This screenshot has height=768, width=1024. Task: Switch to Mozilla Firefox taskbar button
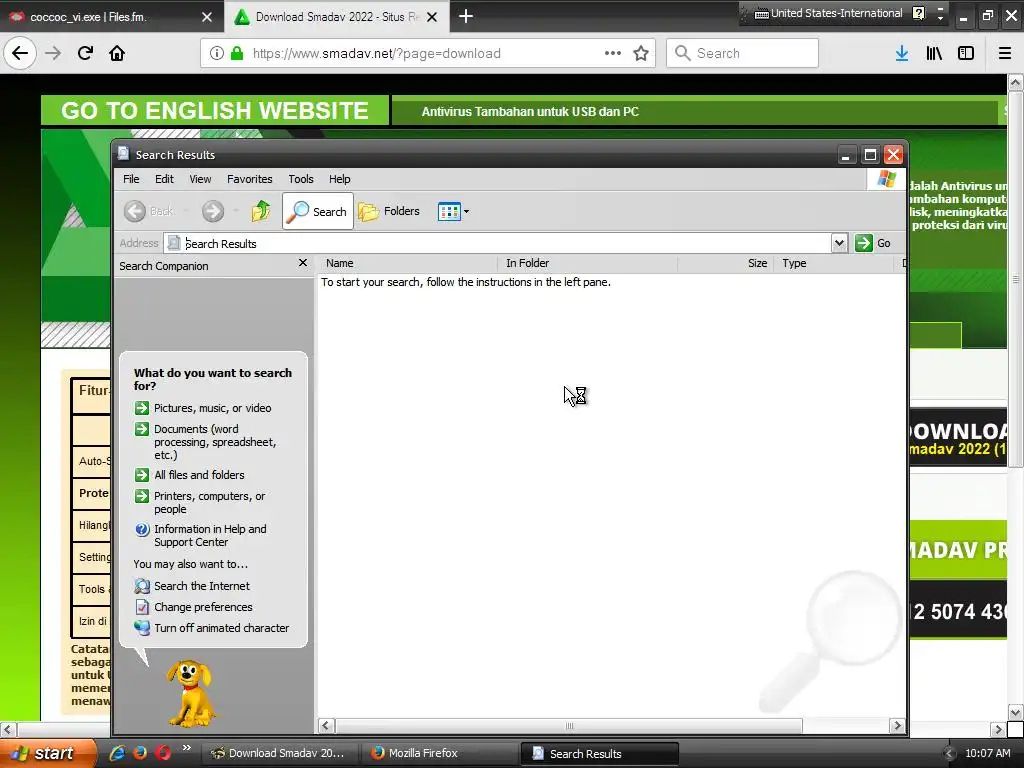pos(439,753)
